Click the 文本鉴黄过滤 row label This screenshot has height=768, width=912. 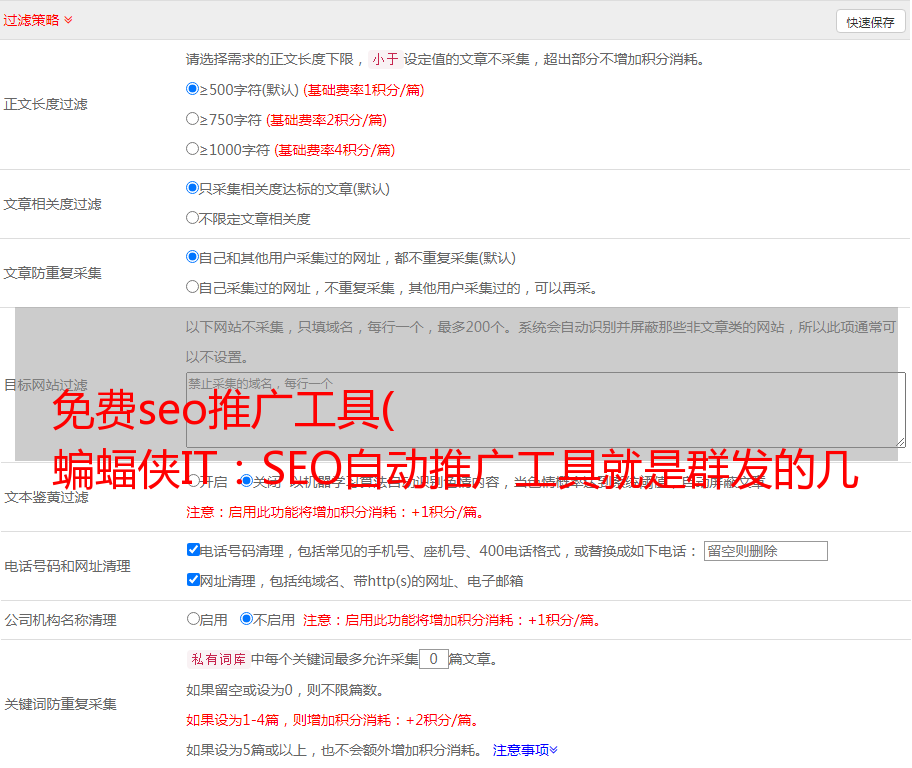click(x=47, y=497)
